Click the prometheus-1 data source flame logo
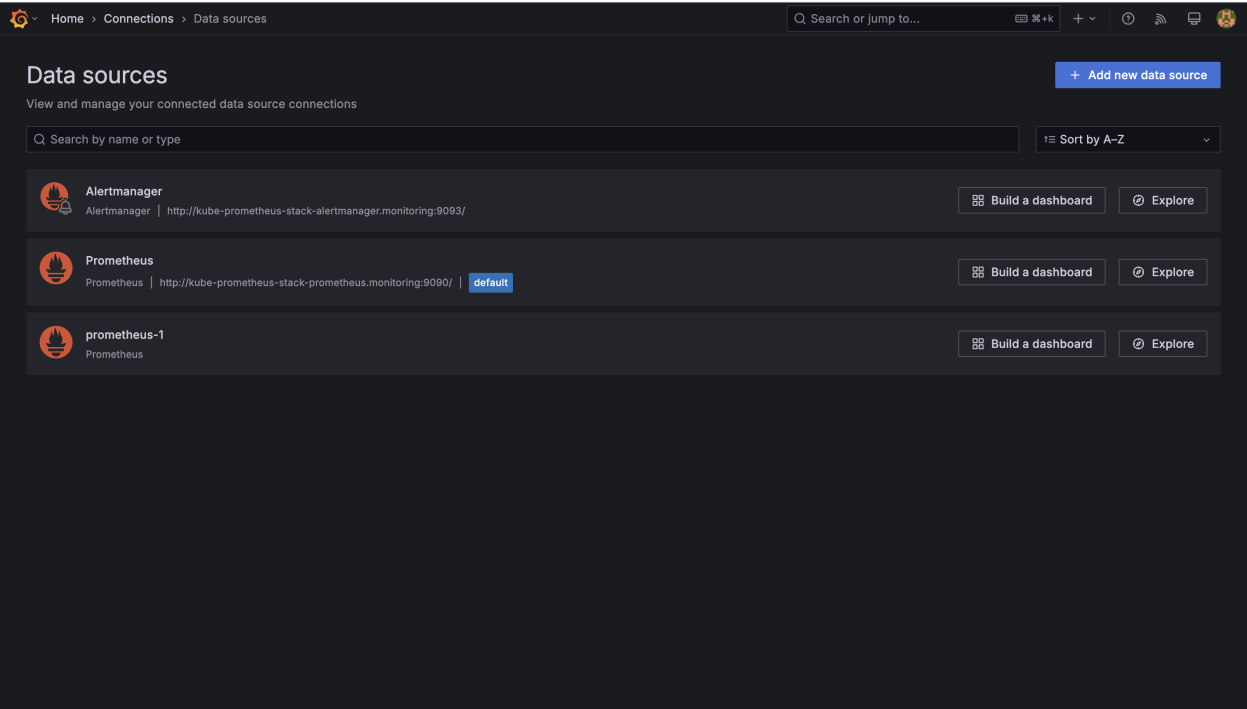This screenshot has width=1247, height=709. [x=55, y=342]
